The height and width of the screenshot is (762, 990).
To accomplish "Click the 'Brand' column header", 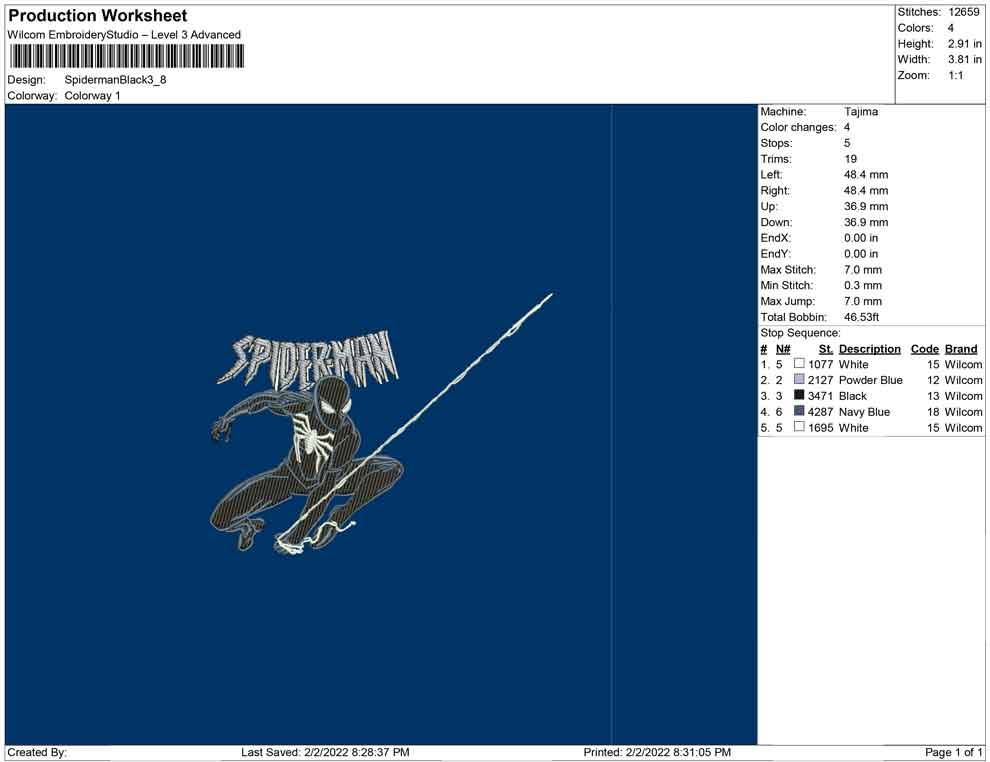I will [961, 349].
